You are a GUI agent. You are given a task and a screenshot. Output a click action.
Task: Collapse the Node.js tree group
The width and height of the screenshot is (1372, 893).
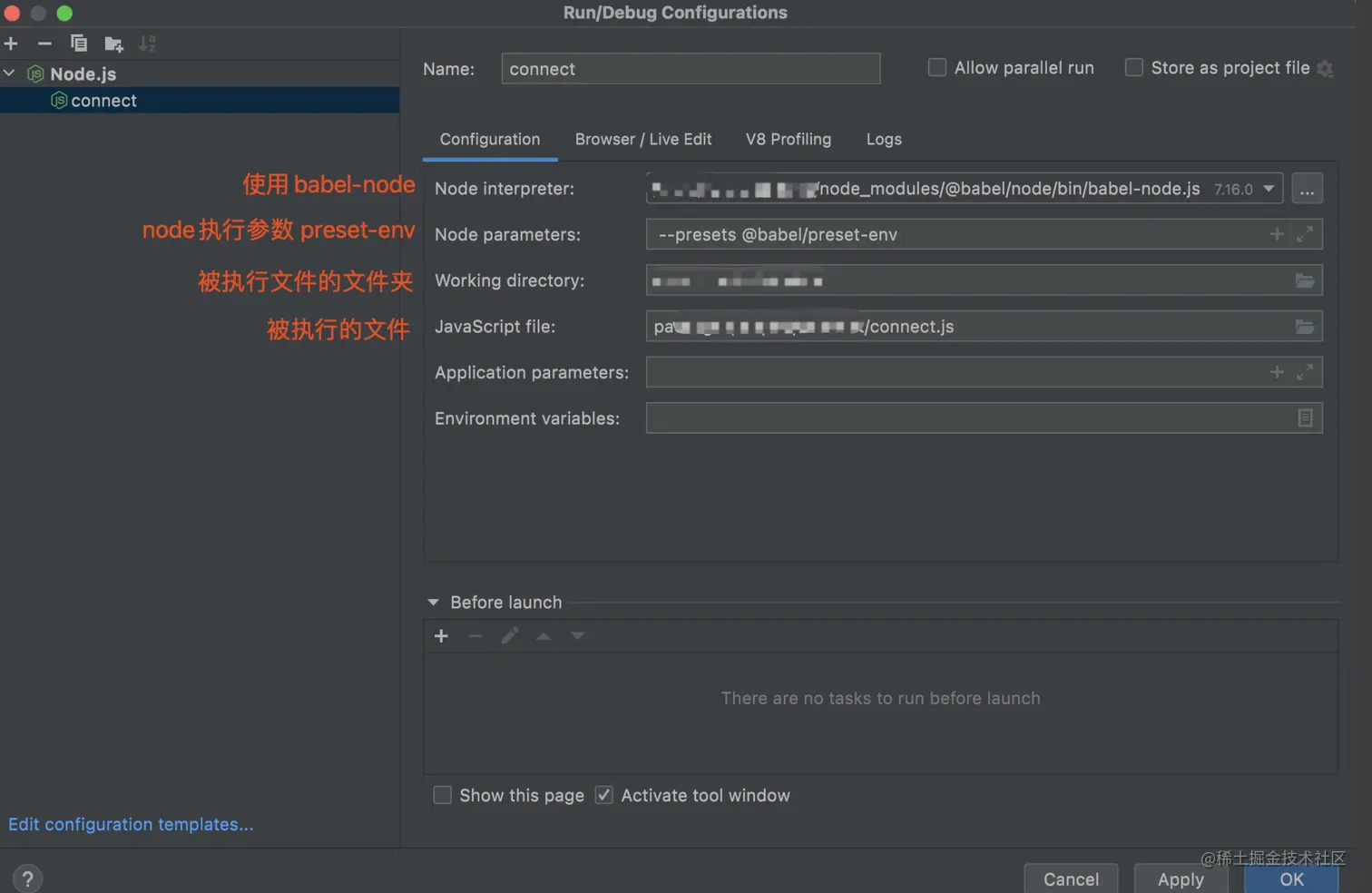[9, 74]
